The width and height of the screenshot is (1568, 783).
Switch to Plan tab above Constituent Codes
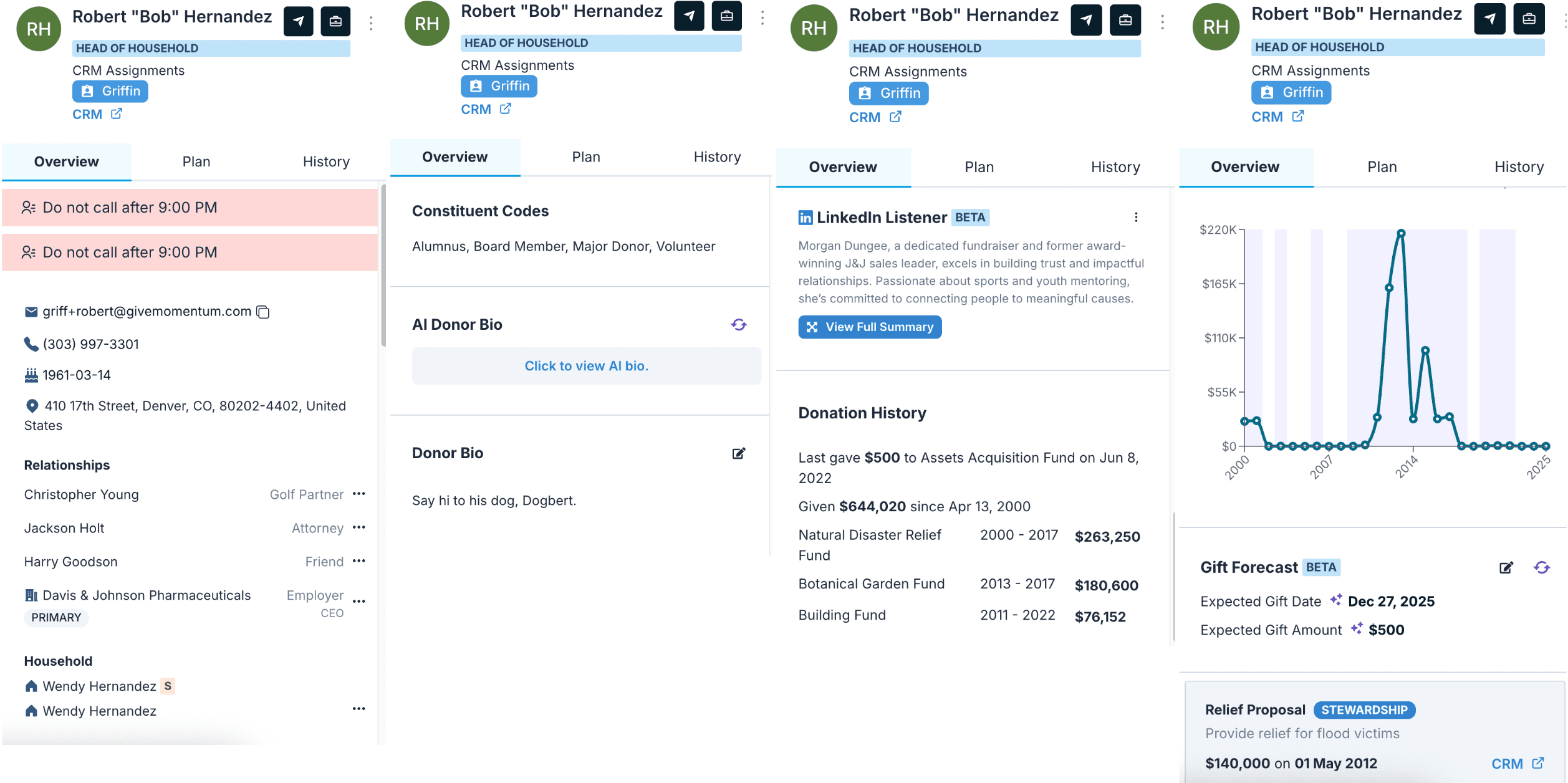[x=586, y=157]
